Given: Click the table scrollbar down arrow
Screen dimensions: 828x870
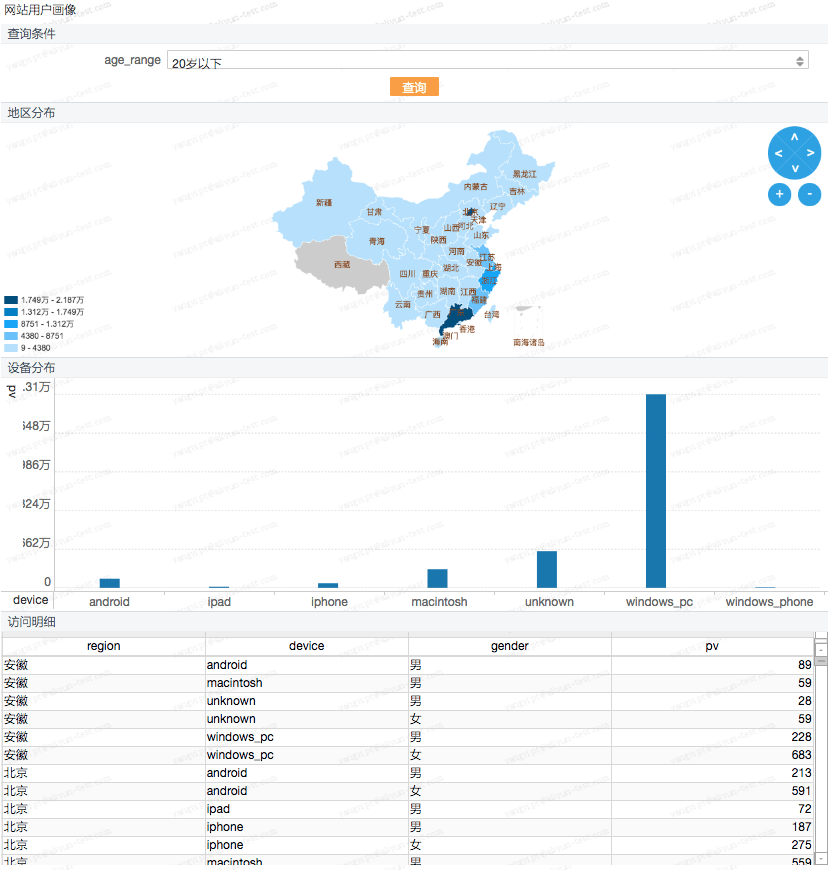Looking at the screenshot, I should point(821,859).
